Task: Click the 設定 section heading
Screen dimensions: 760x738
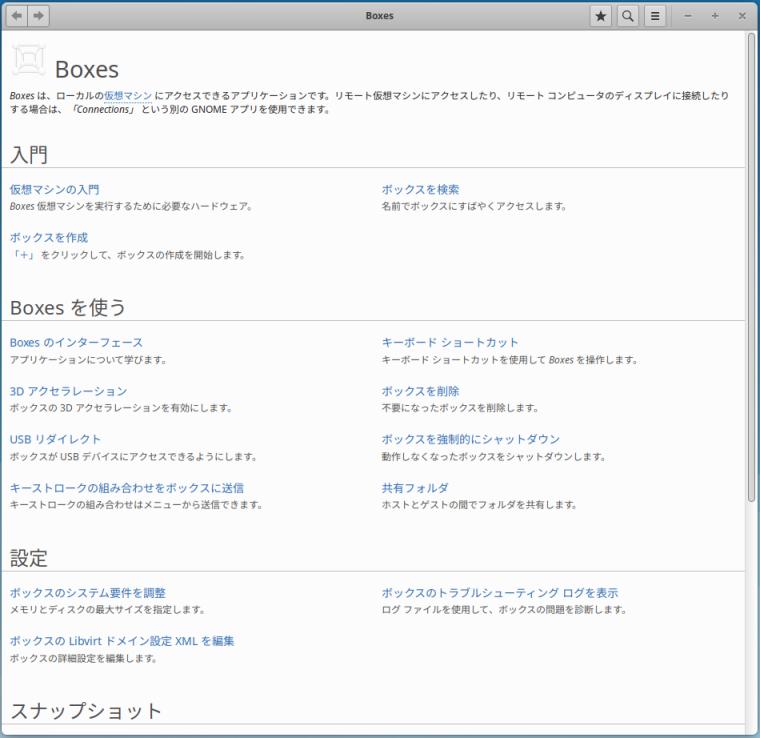Action: click(x=29, y=558)
